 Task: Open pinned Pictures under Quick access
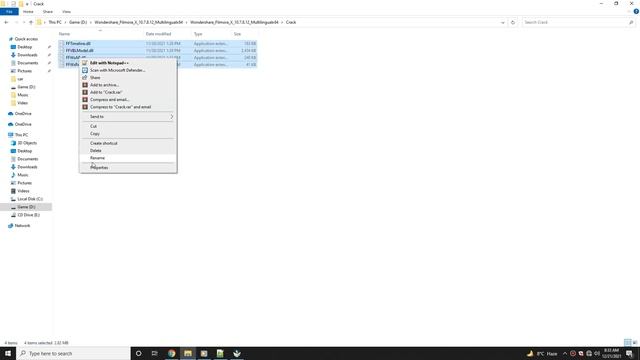24,71
